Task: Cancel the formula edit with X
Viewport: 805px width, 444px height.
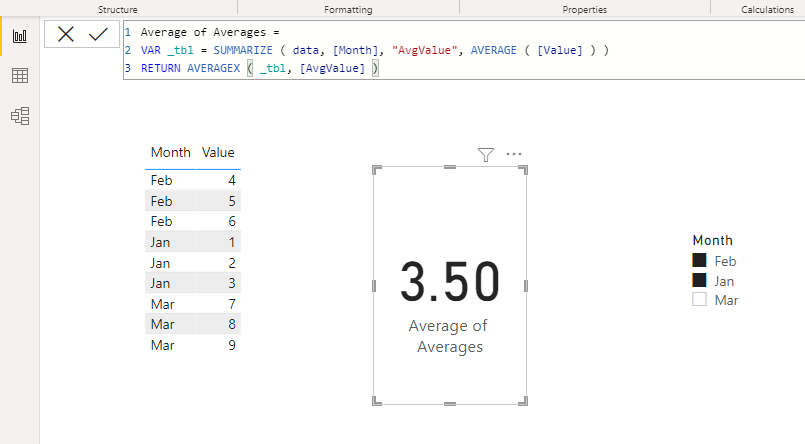Action: (65, 34)
